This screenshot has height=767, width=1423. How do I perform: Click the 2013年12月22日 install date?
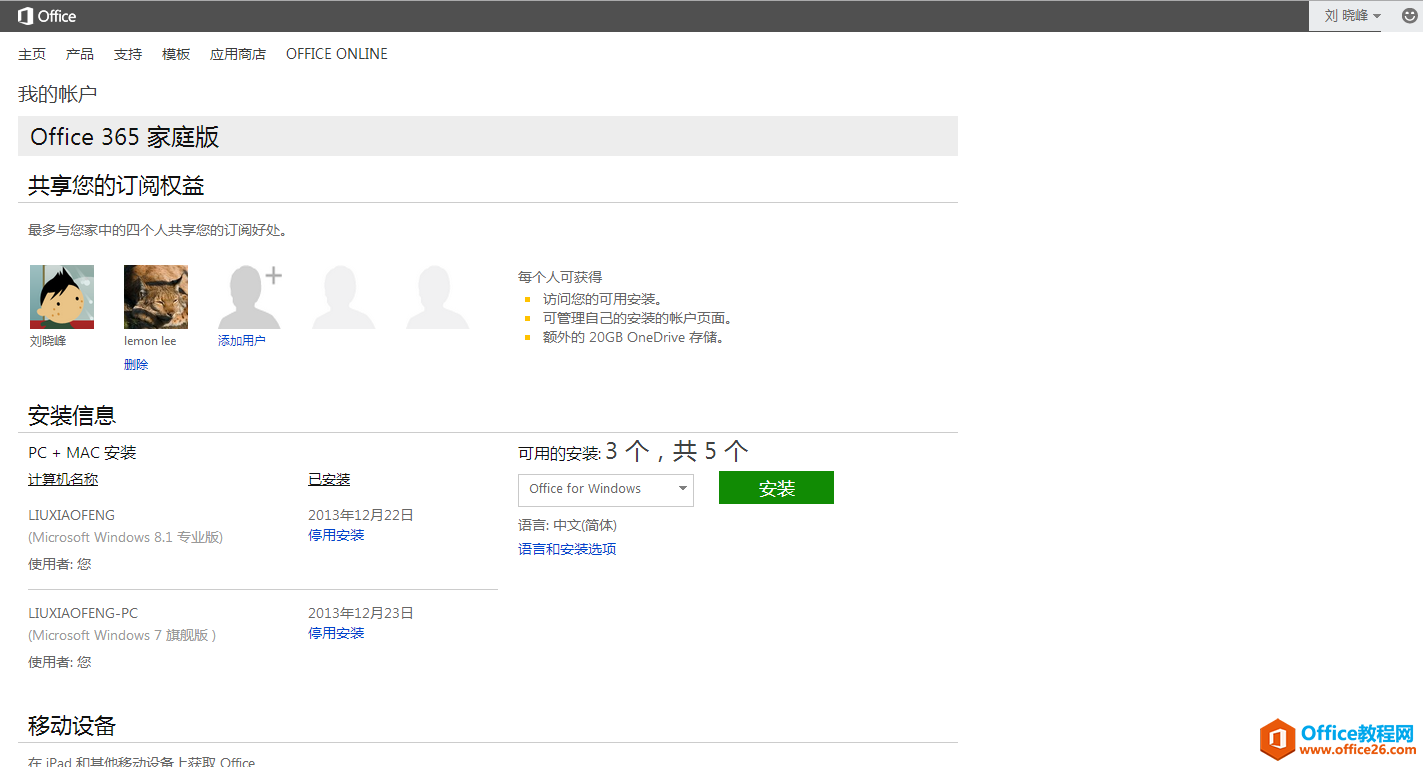[361, 515]
